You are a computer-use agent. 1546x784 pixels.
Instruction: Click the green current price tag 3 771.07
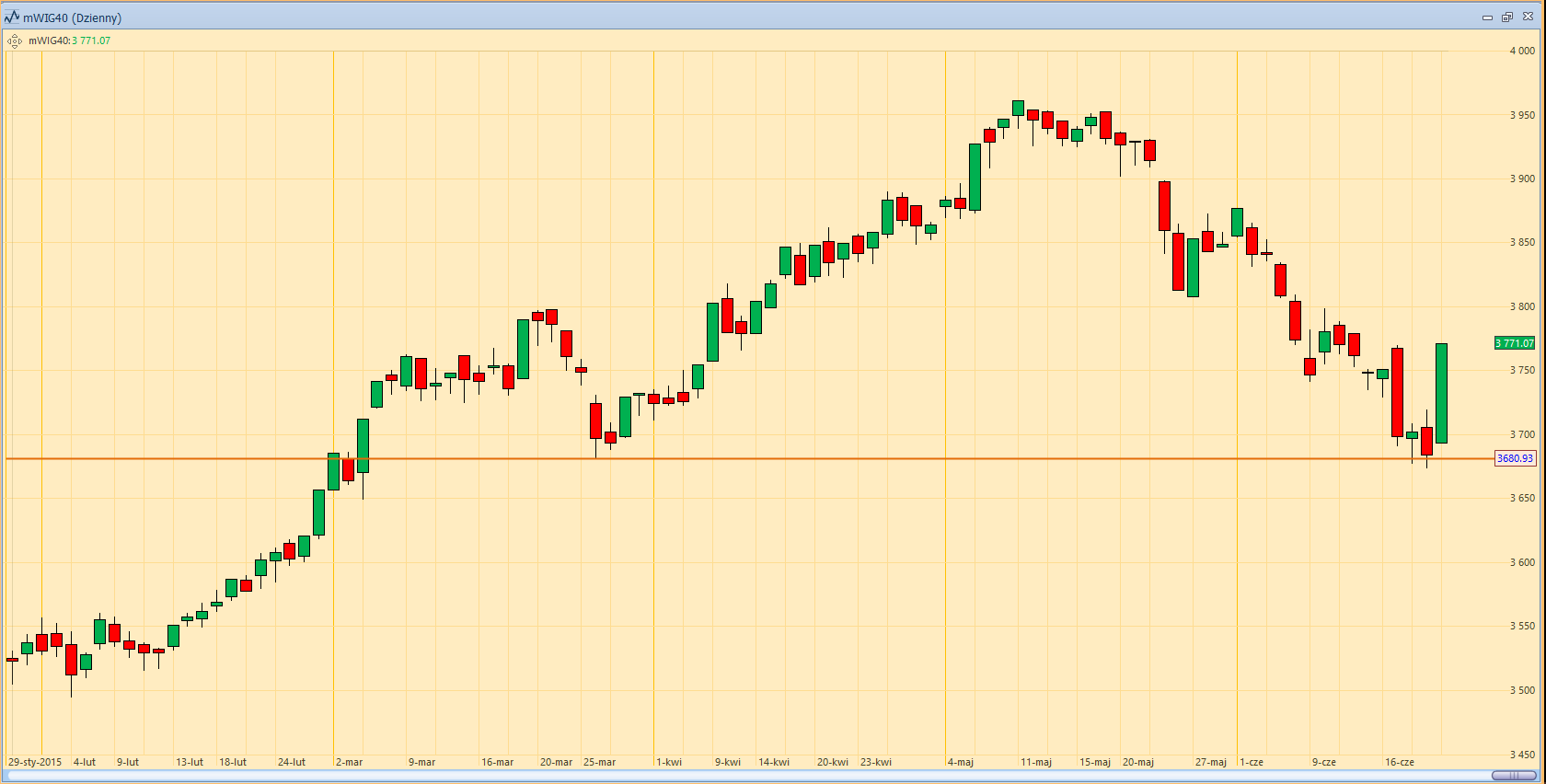(x=1515, y=343)
